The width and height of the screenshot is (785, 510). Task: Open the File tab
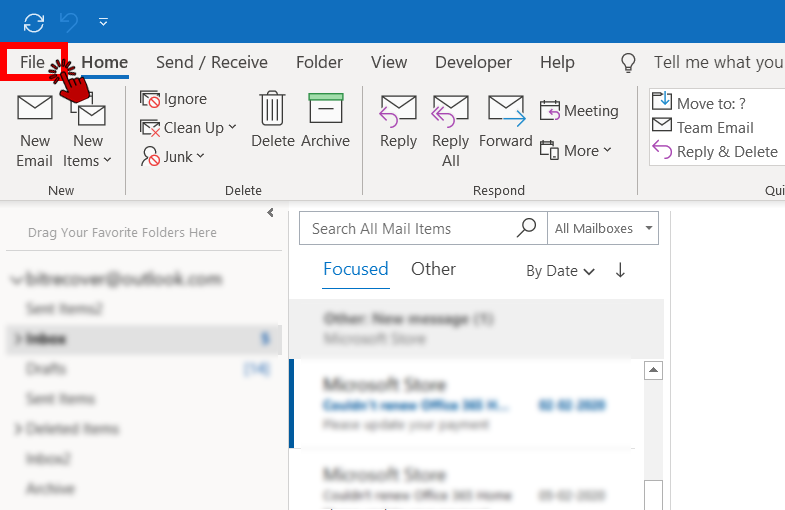[33, 62]
